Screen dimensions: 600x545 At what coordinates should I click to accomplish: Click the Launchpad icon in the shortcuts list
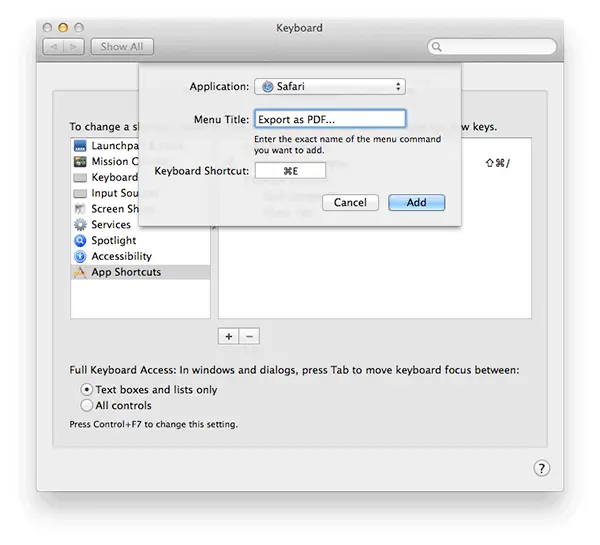[x=80, y=146]
